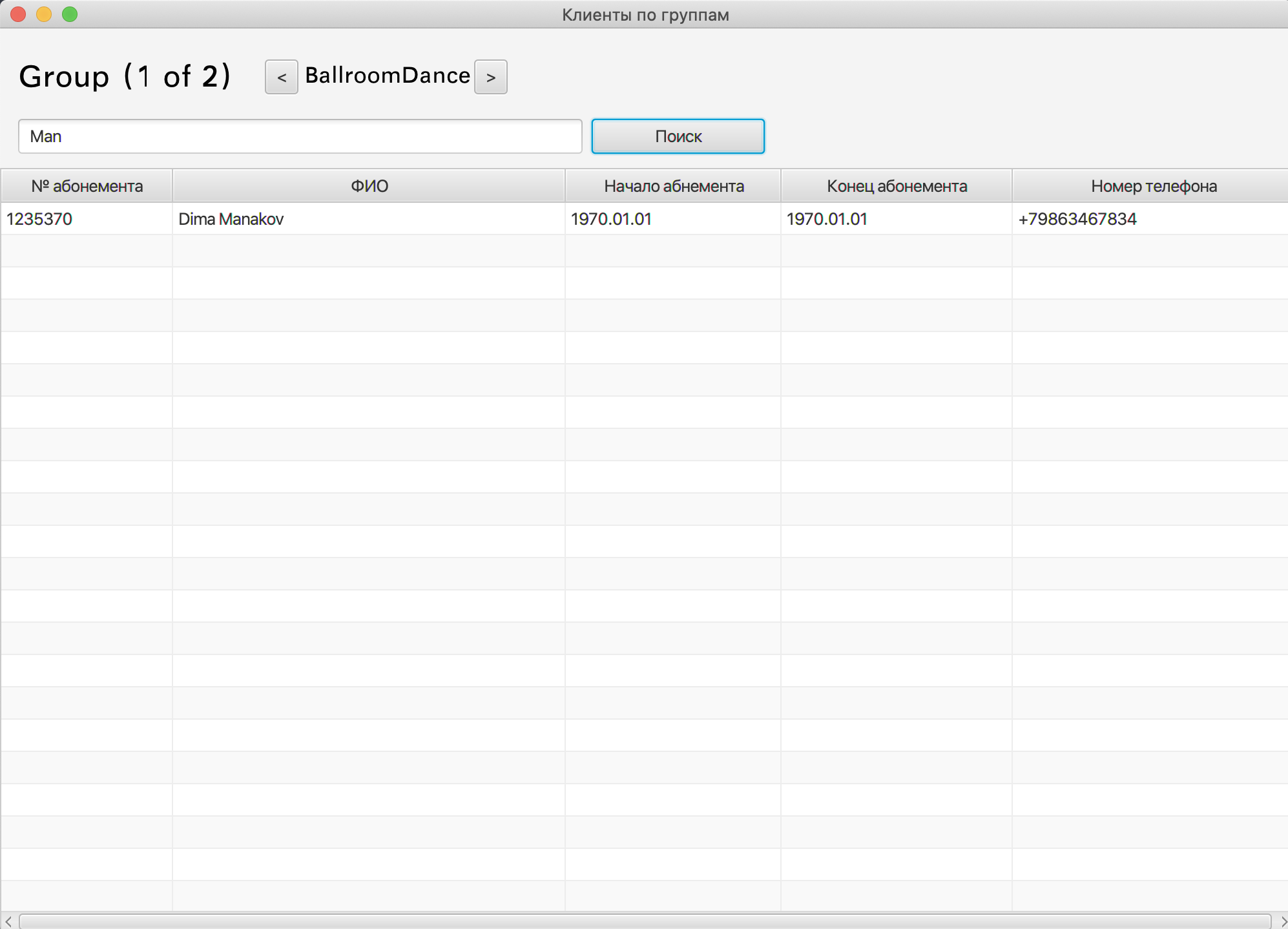Image resolution: width=1288 pixels, height=929 pixels.
Task: Go to next group with > button
Action: (491, 77)
